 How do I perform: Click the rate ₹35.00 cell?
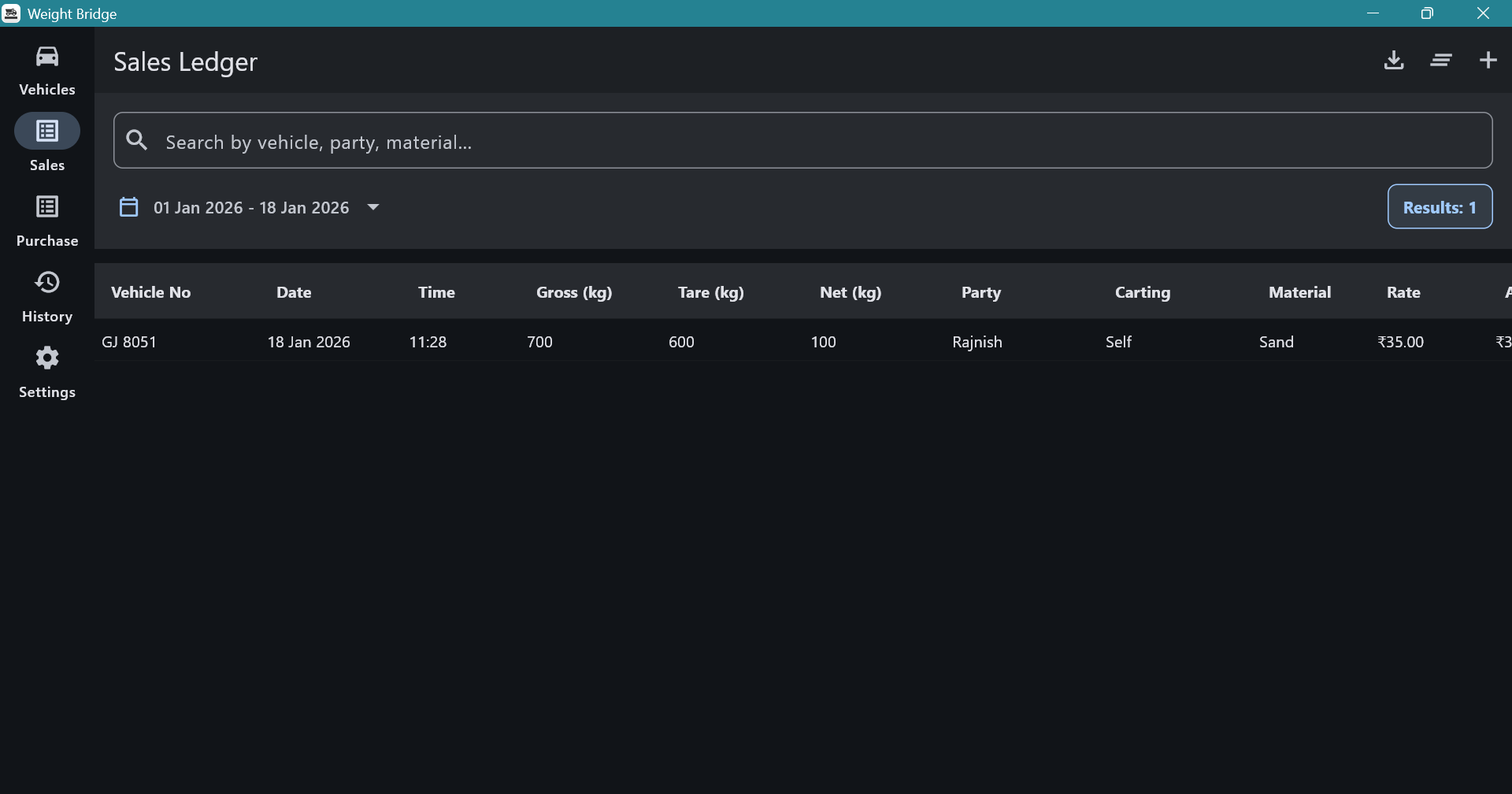click(1400, 342)
